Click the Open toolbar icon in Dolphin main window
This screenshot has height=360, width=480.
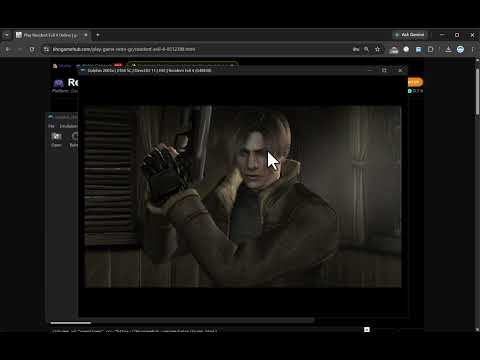pyautogui.click(x=56, y=139)
